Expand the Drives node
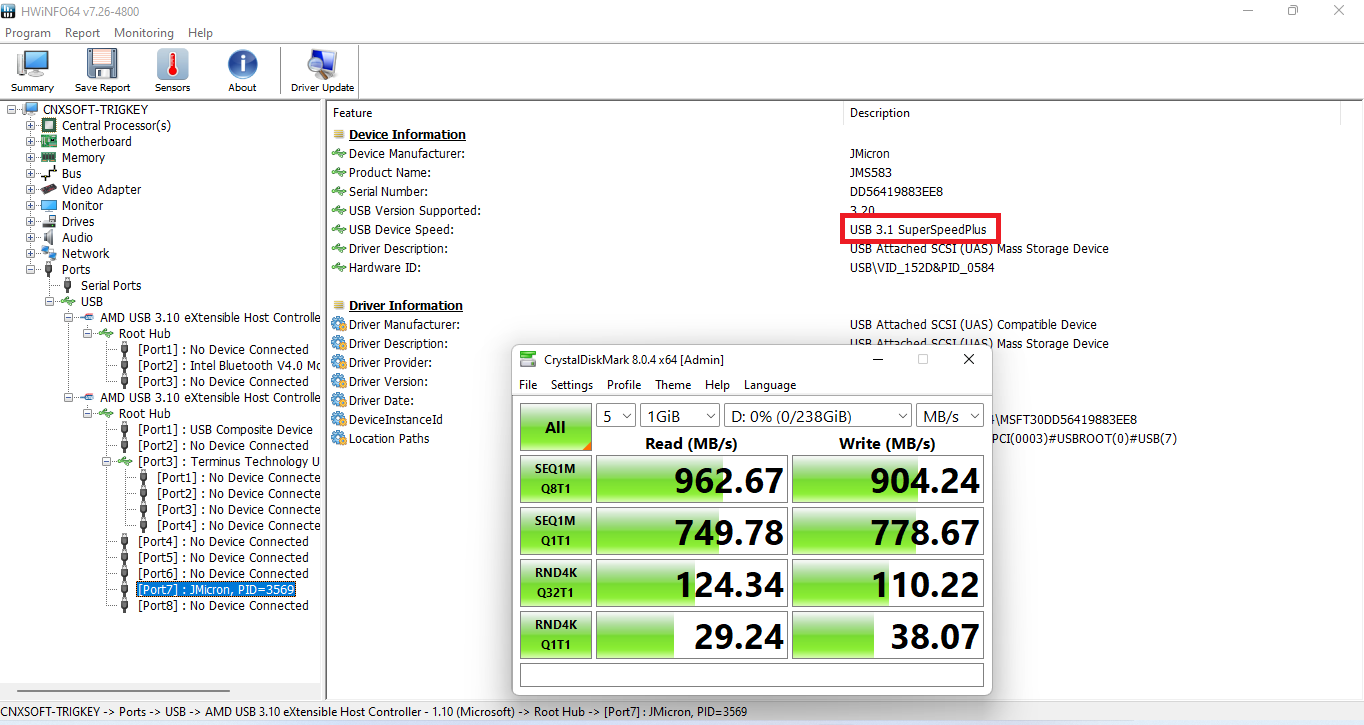The height and width of the screenshot is (725, 1364). point(30,221)
